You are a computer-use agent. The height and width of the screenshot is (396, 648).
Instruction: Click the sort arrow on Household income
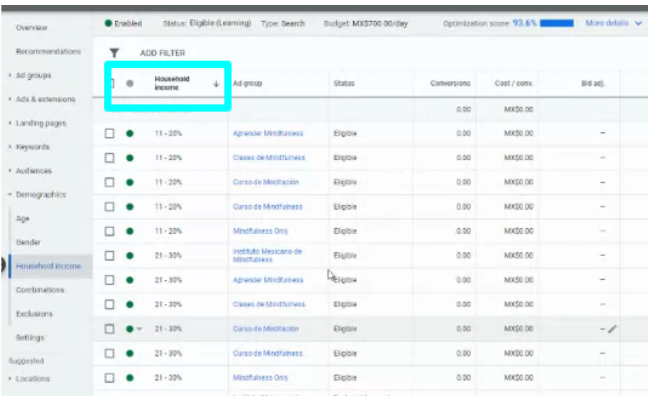tap(216, 84)
